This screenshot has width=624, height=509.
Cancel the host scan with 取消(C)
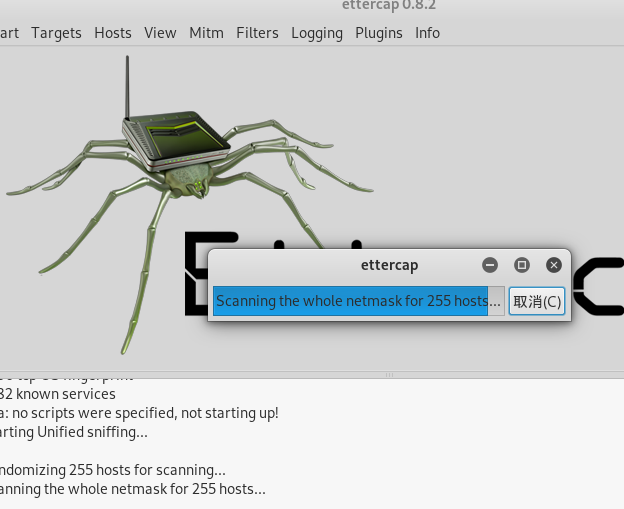click(x=537, y=301)
